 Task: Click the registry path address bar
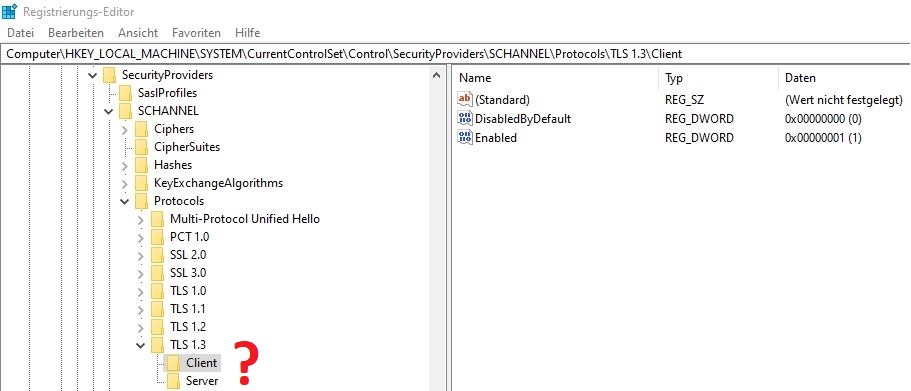point(456,54)
